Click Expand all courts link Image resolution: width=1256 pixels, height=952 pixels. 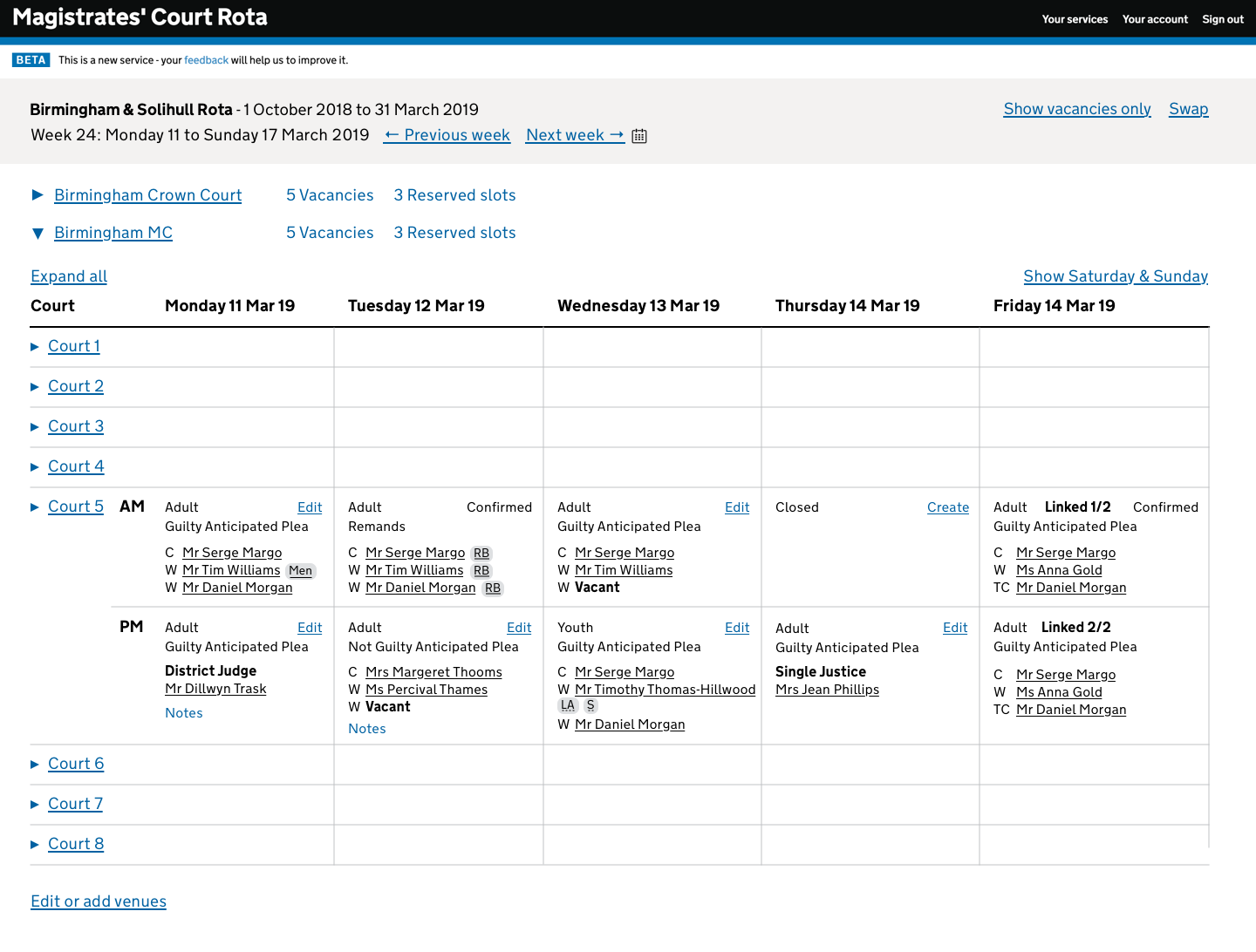[69, 276]
